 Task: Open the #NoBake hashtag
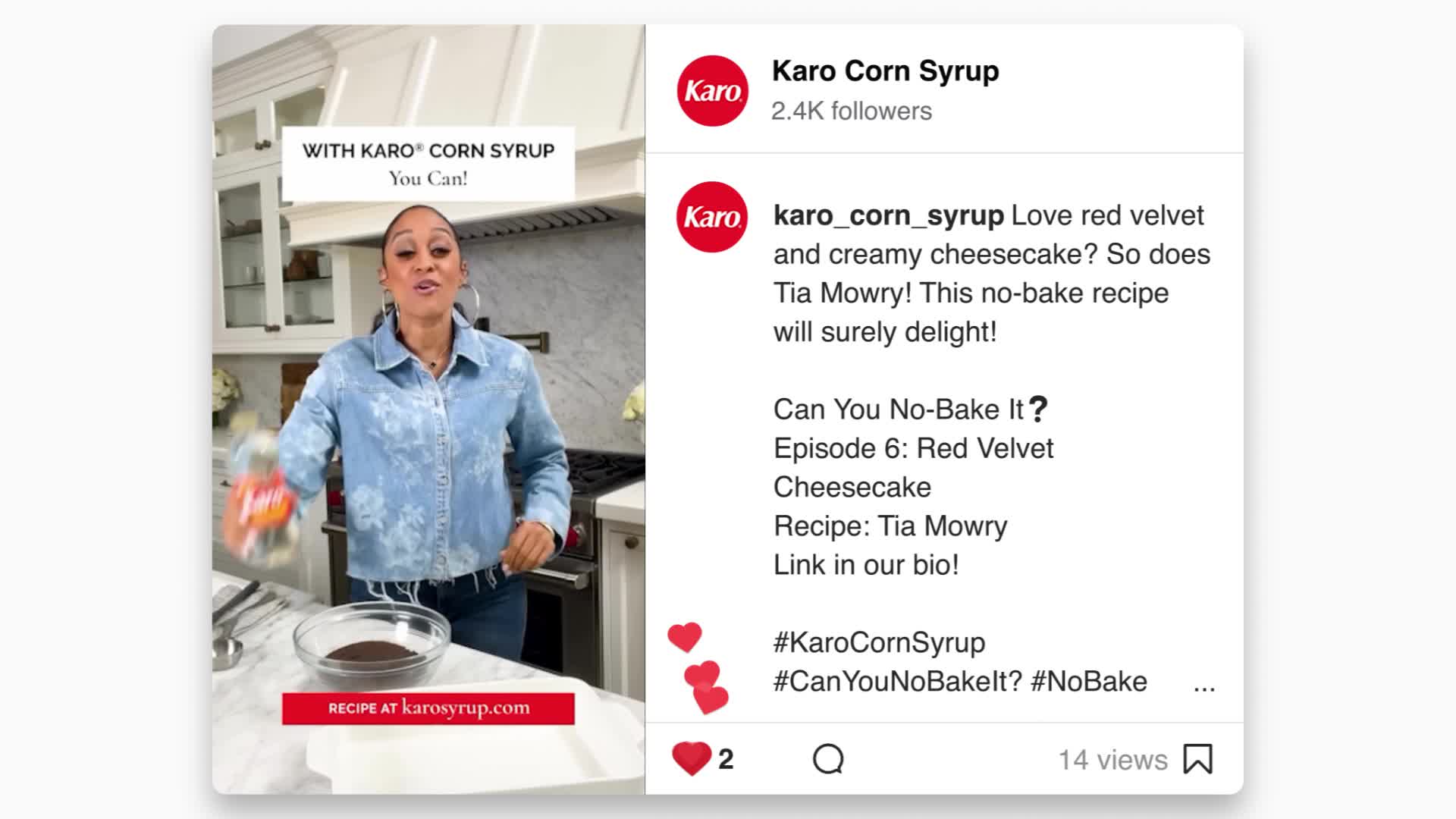pyautogui.click(x=1088, y=681)
